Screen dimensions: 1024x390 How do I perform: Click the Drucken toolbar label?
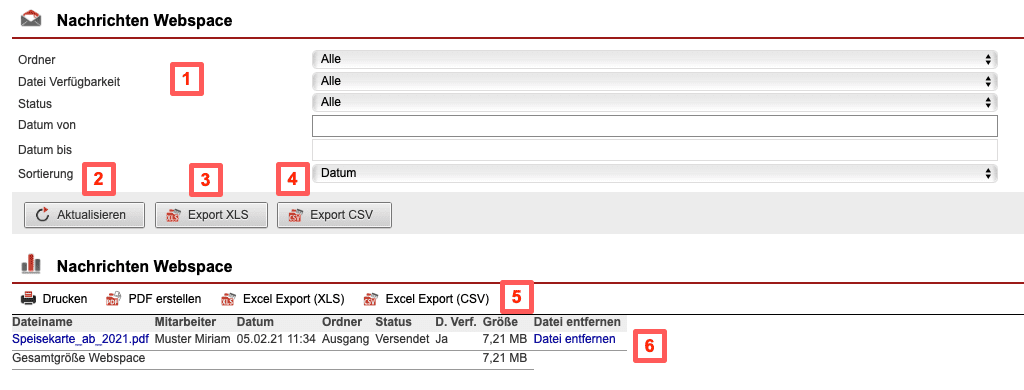coord(65,299)
